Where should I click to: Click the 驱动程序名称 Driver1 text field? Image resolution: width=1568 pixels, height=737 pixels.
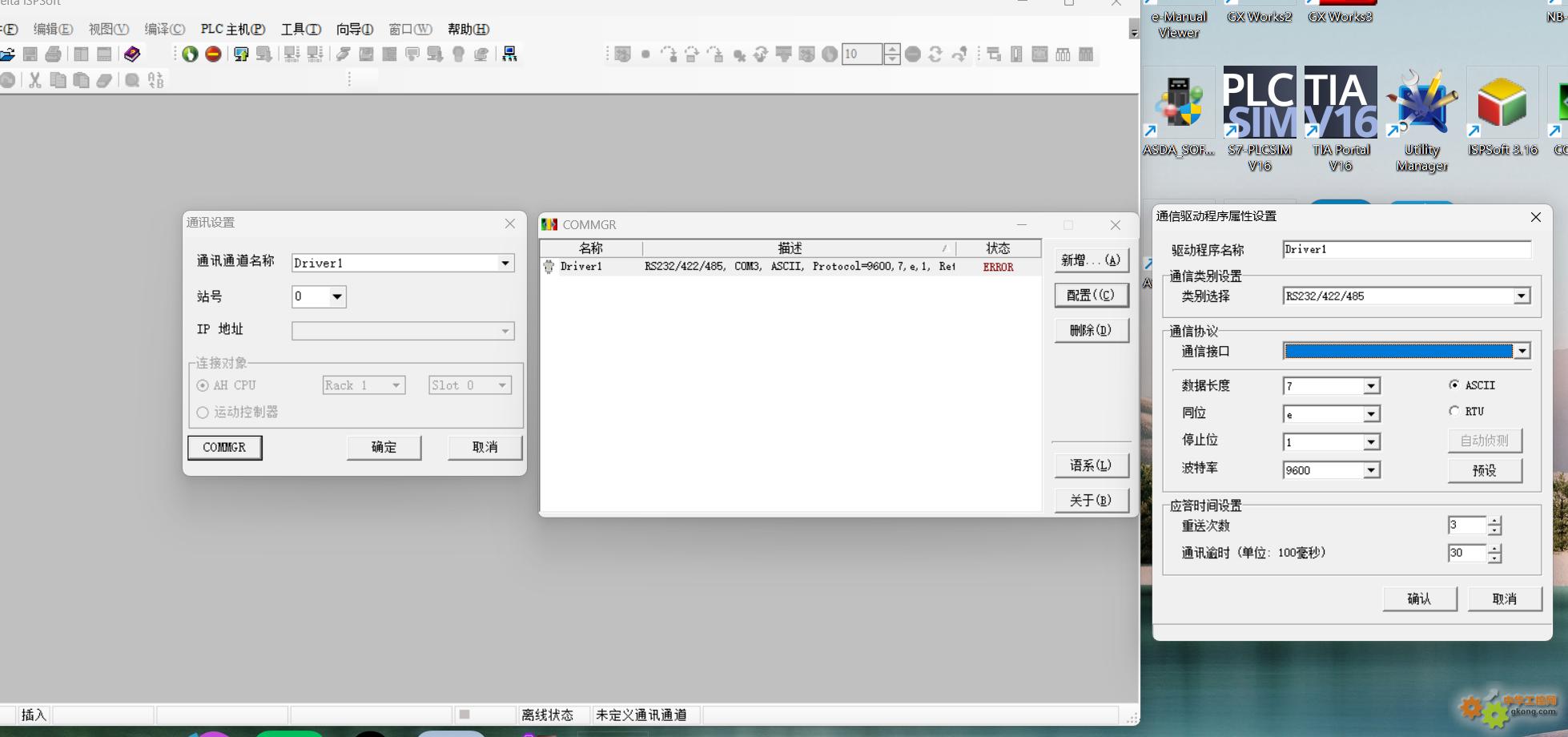coord(1405,250)
